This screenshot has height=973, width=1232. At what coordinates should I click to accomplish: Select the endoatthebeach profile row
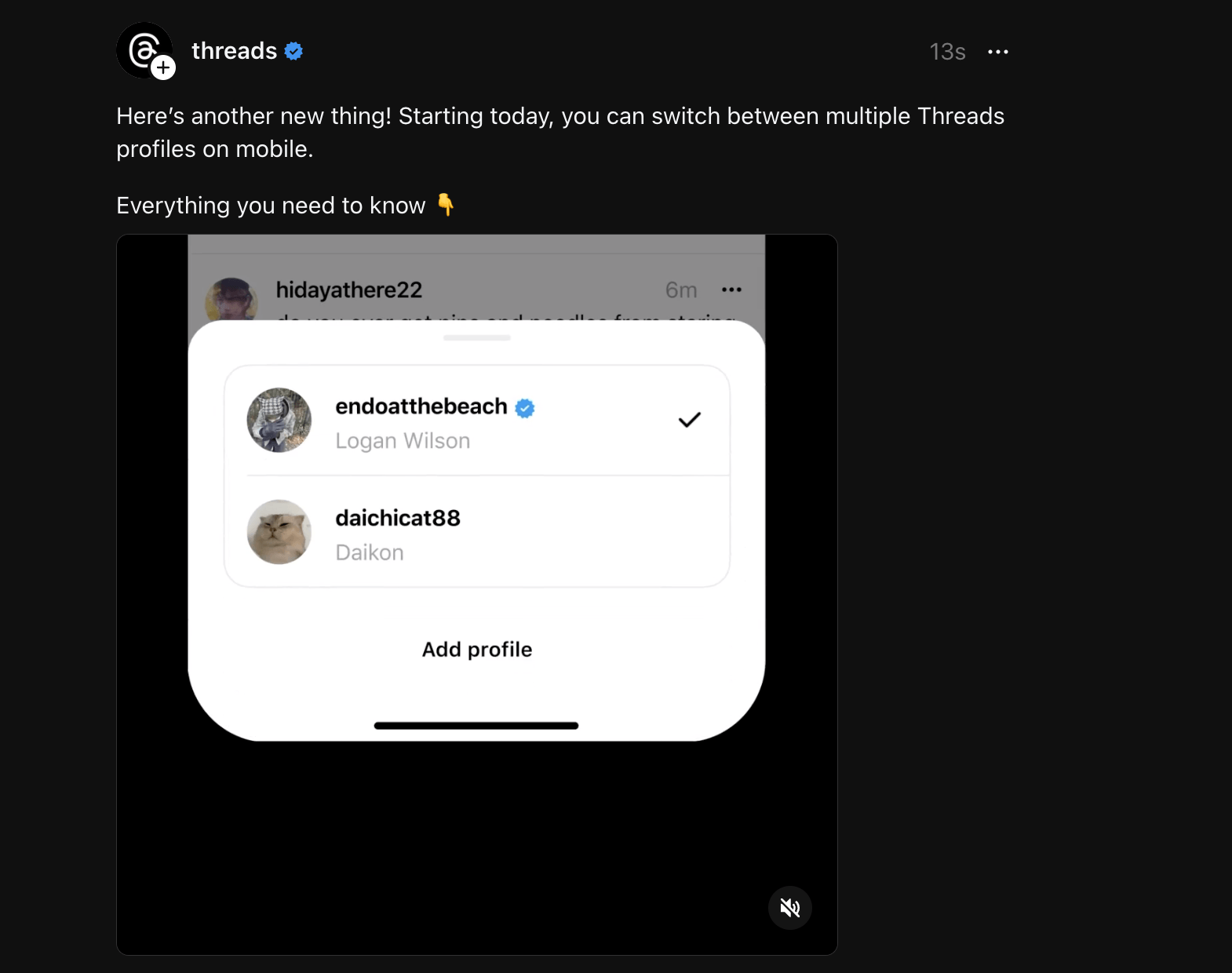click(476, 421)
